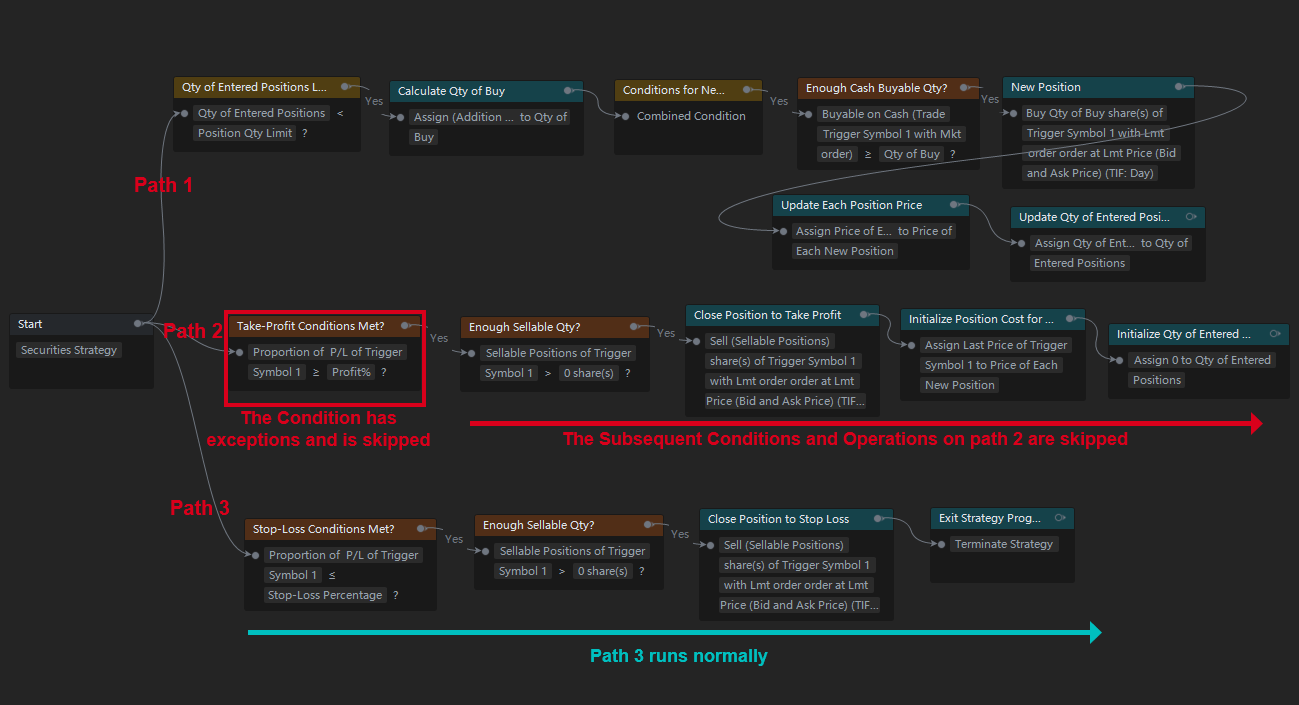Click the Position Qty Limit chip

click(x=244, y=133)
